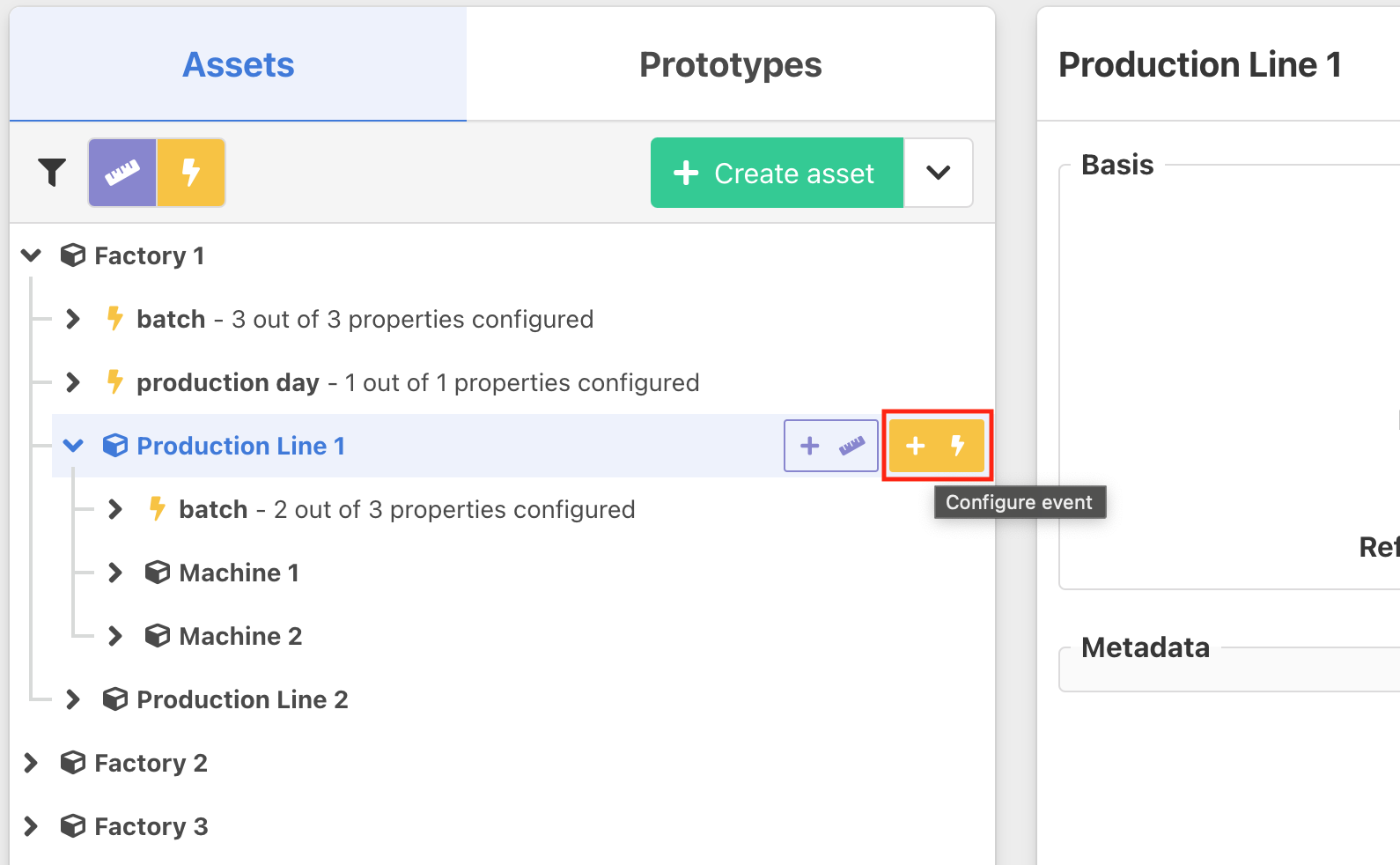The height and width of the screenshot is (865, 1400).
Task: Click the Production Line 1 cube icon
Action: point(115,446)
